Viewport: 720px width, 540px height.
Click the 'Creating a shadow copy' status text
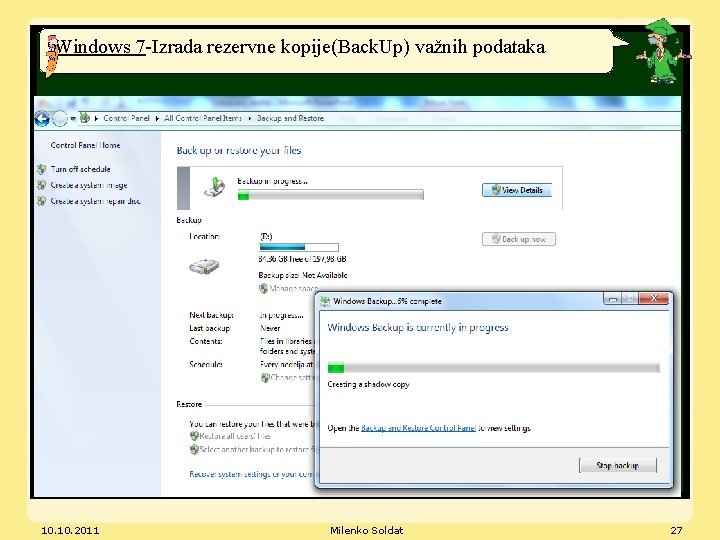tap(368, 384)
